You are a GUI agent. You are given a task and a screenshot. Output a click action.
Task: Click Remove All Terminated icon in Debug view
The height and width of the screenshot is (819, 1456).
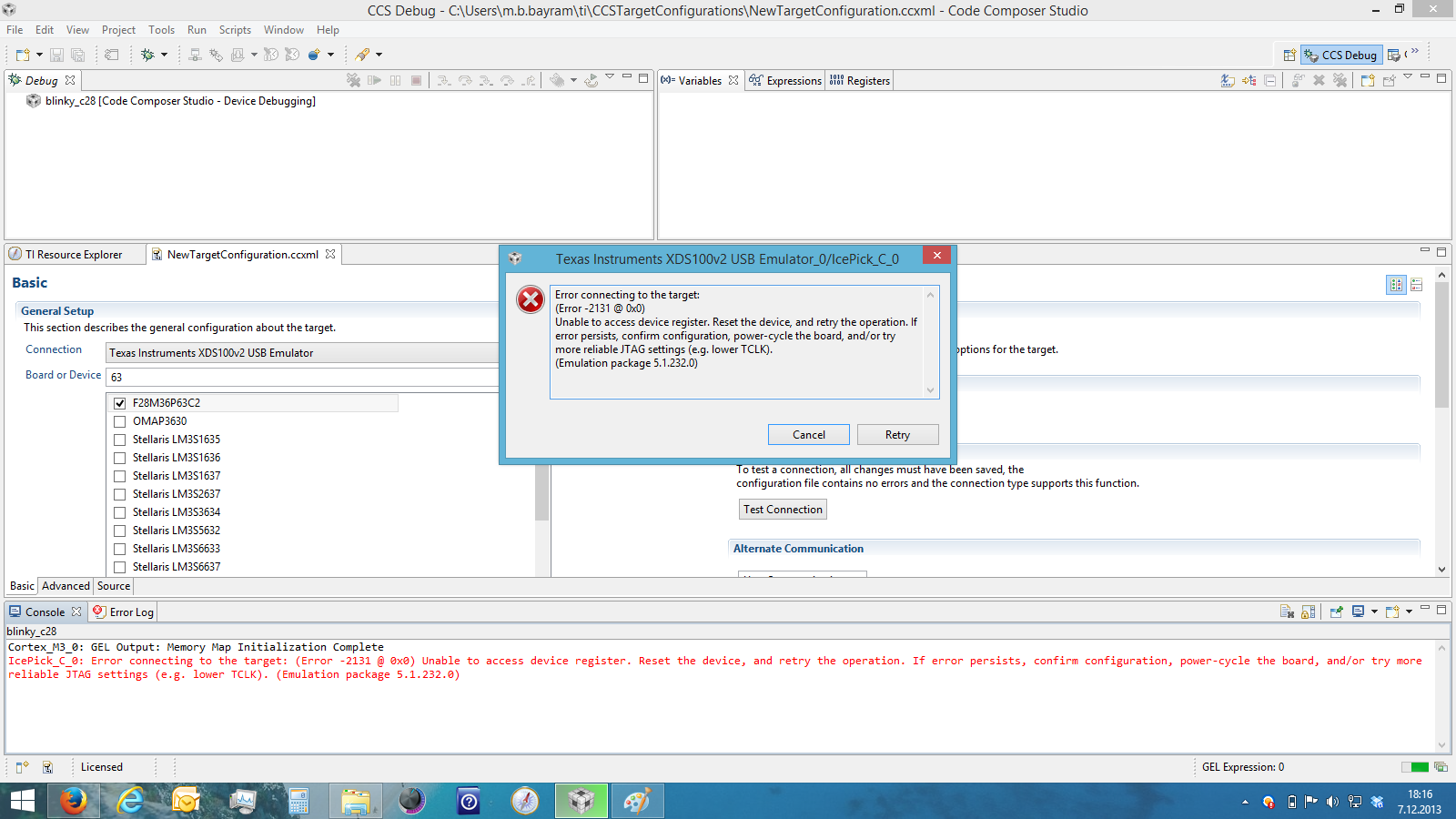353,80
